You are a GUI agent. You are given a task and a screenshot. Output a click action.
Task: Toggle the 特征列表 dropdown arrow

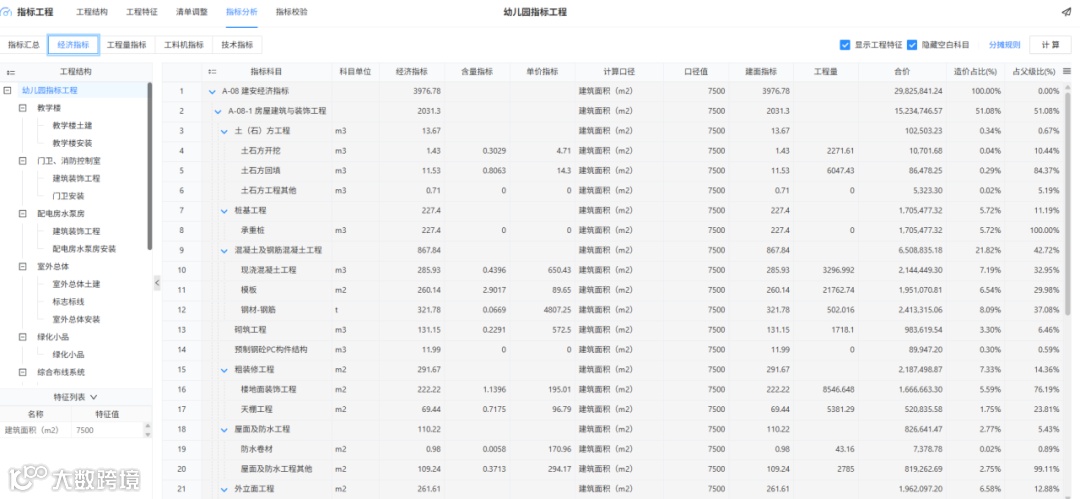pos(94,397)
